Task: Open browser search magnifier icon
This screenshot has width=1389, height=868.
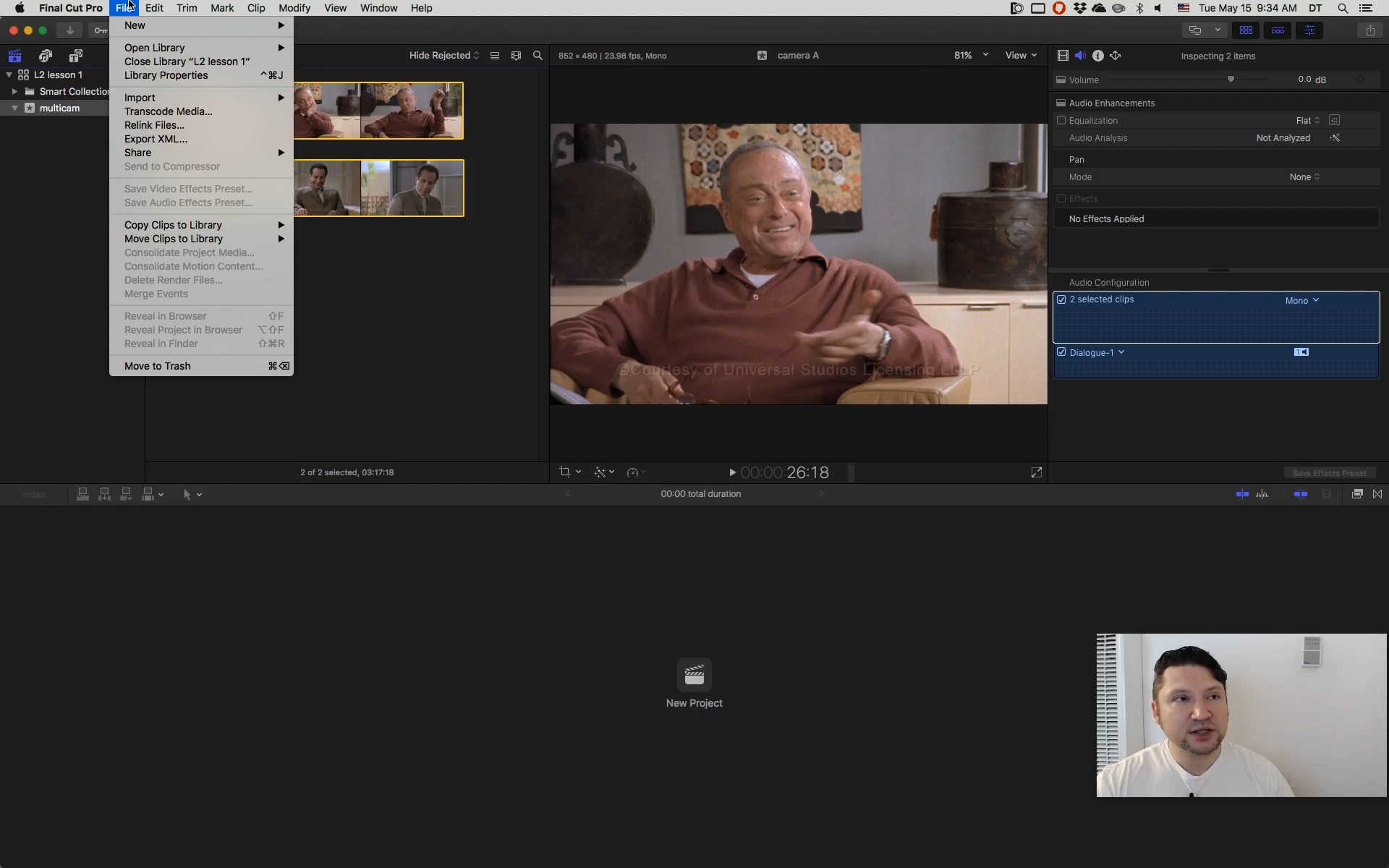Action: click(538, 56)
